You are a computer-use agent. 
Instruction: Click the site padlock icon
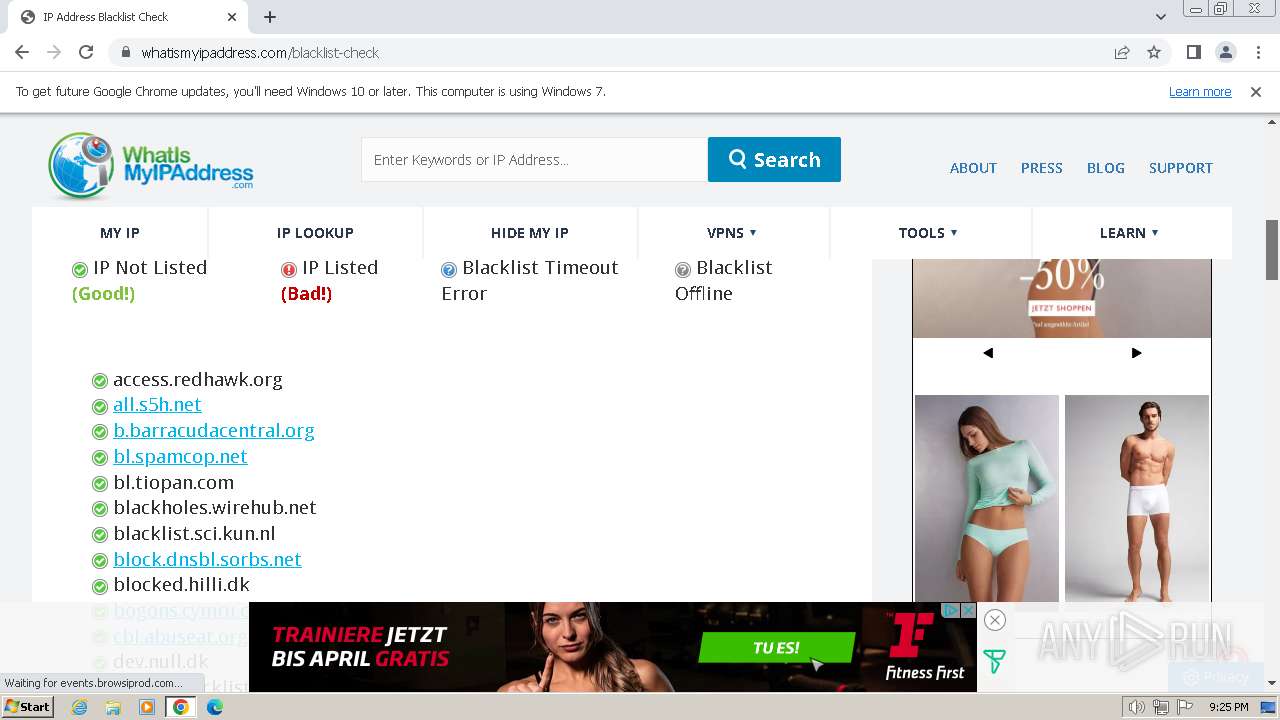[126, 52]
